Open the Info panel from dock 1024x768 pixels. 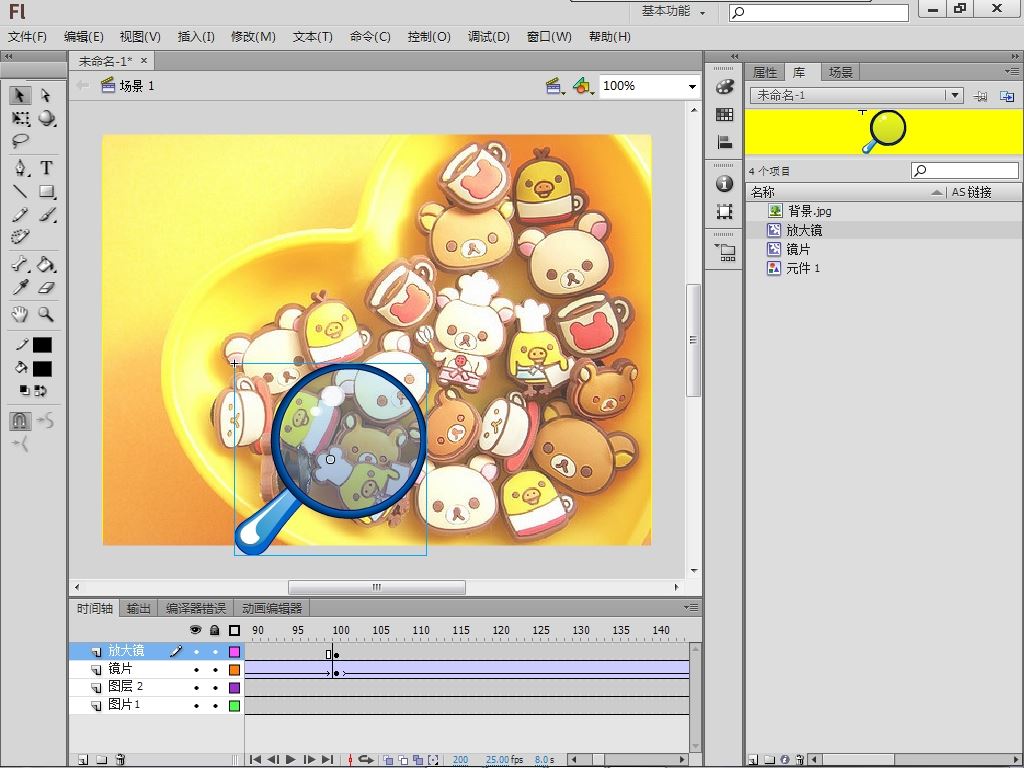724,184
